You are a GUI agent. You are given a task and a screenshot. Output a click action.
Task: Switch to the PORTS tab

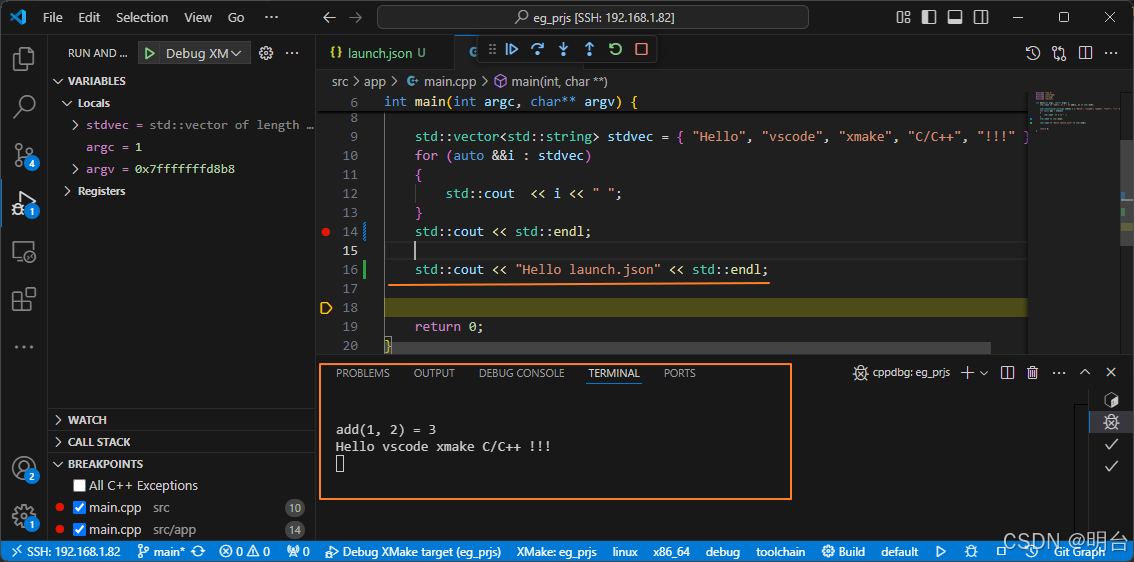tap(680, 373)
